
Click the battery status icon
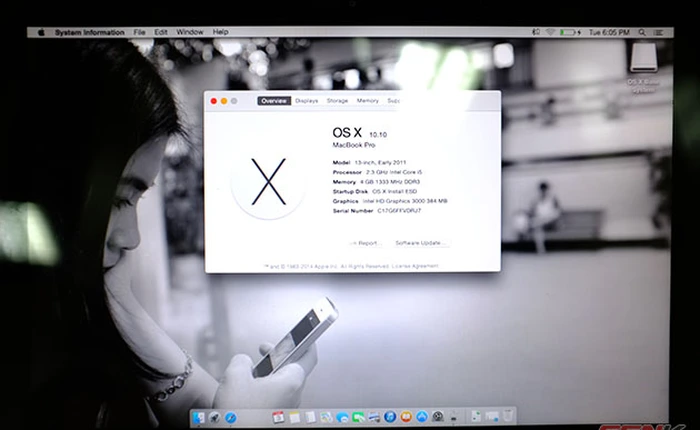pos(570,32)
